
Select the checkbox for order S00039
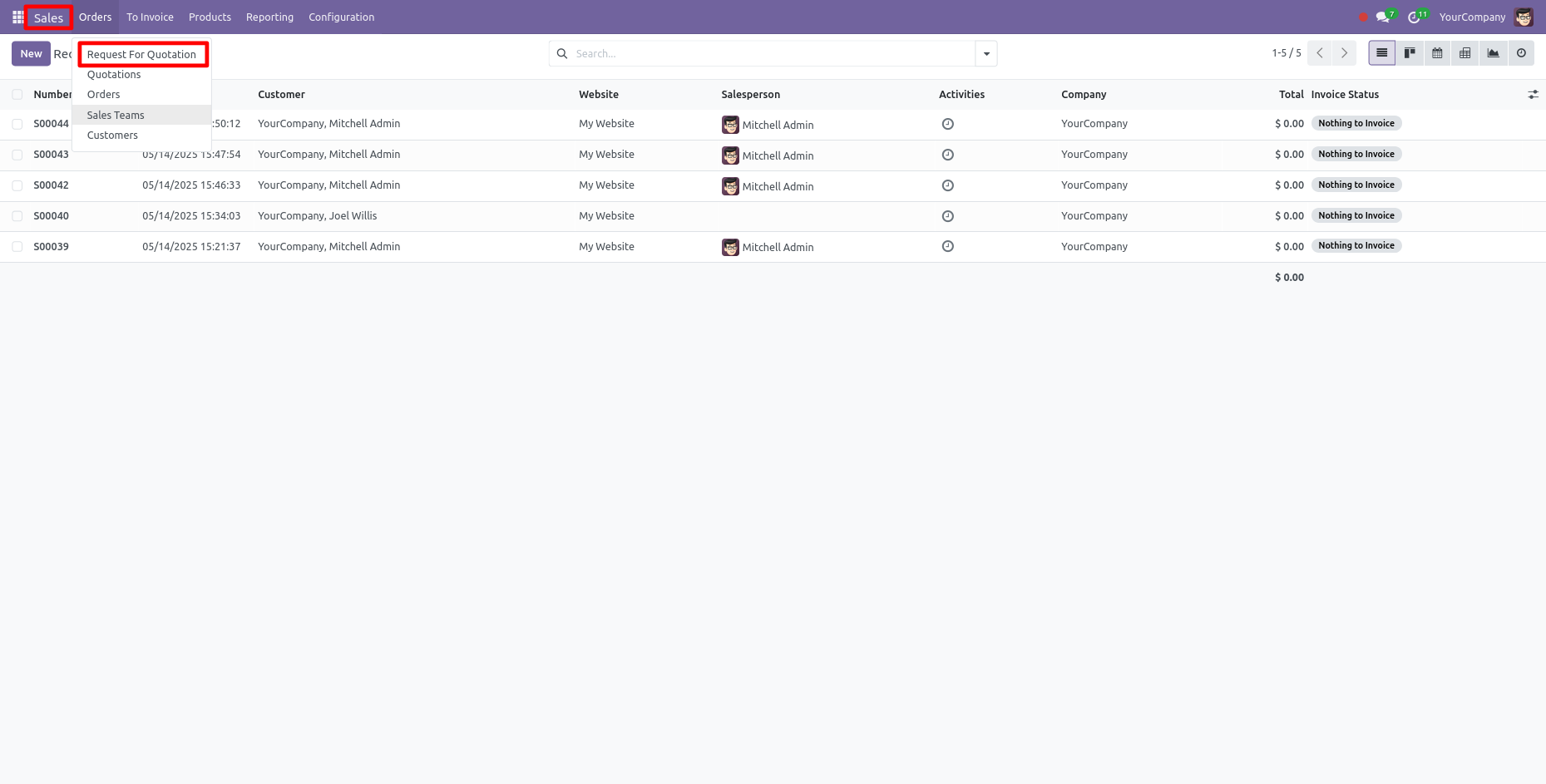(x=17, y=247)
